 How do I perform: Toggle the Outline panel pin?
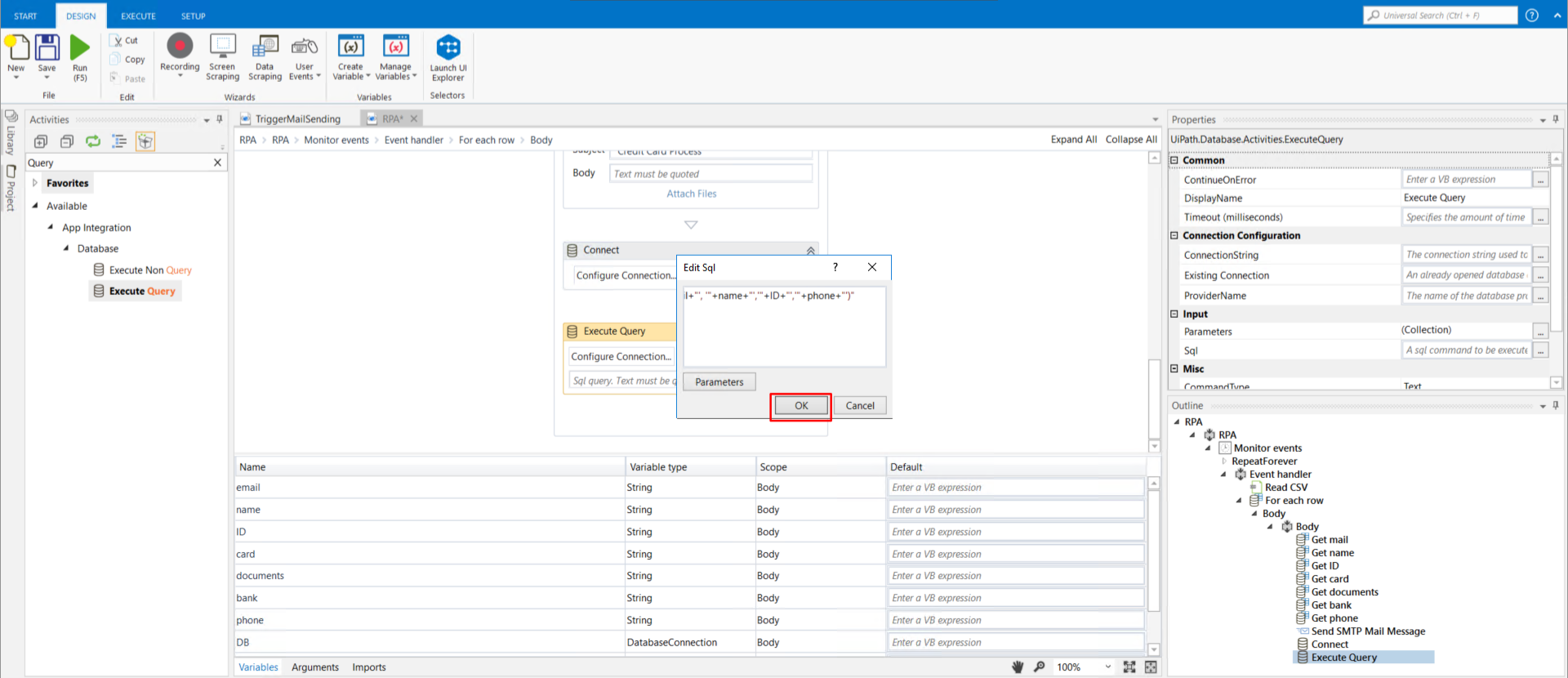coord(1556,405)
